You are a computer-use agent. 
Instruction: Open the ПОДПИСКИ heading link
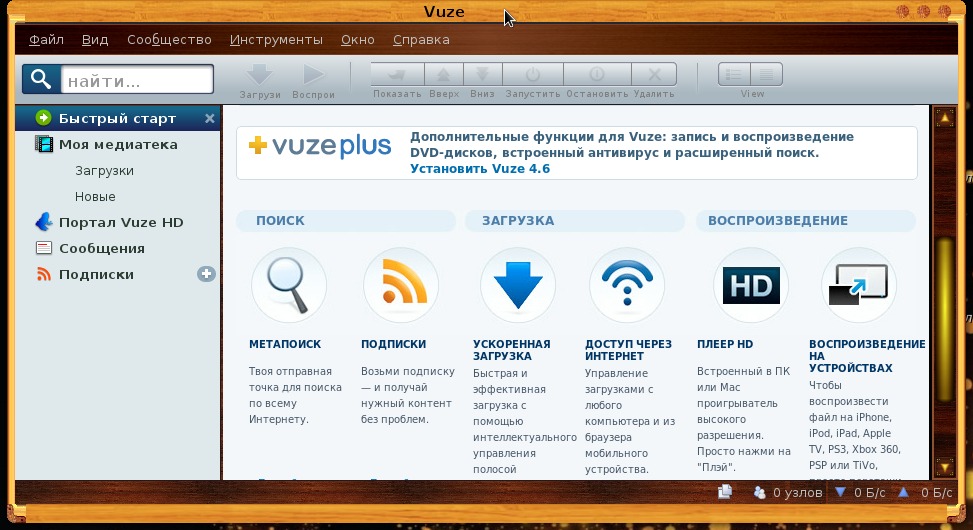click(393, 344)
